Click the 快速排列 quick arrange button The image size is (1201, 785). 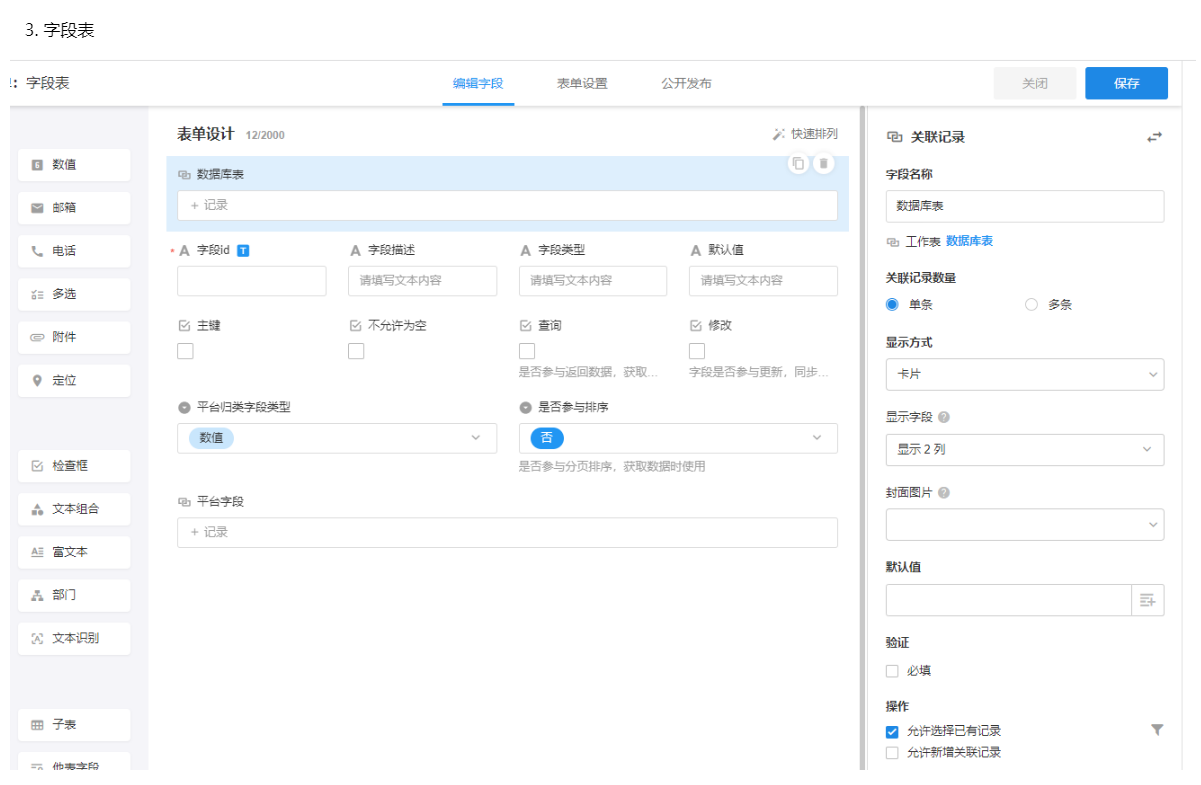pyautogui.click(x=805, y=134)
